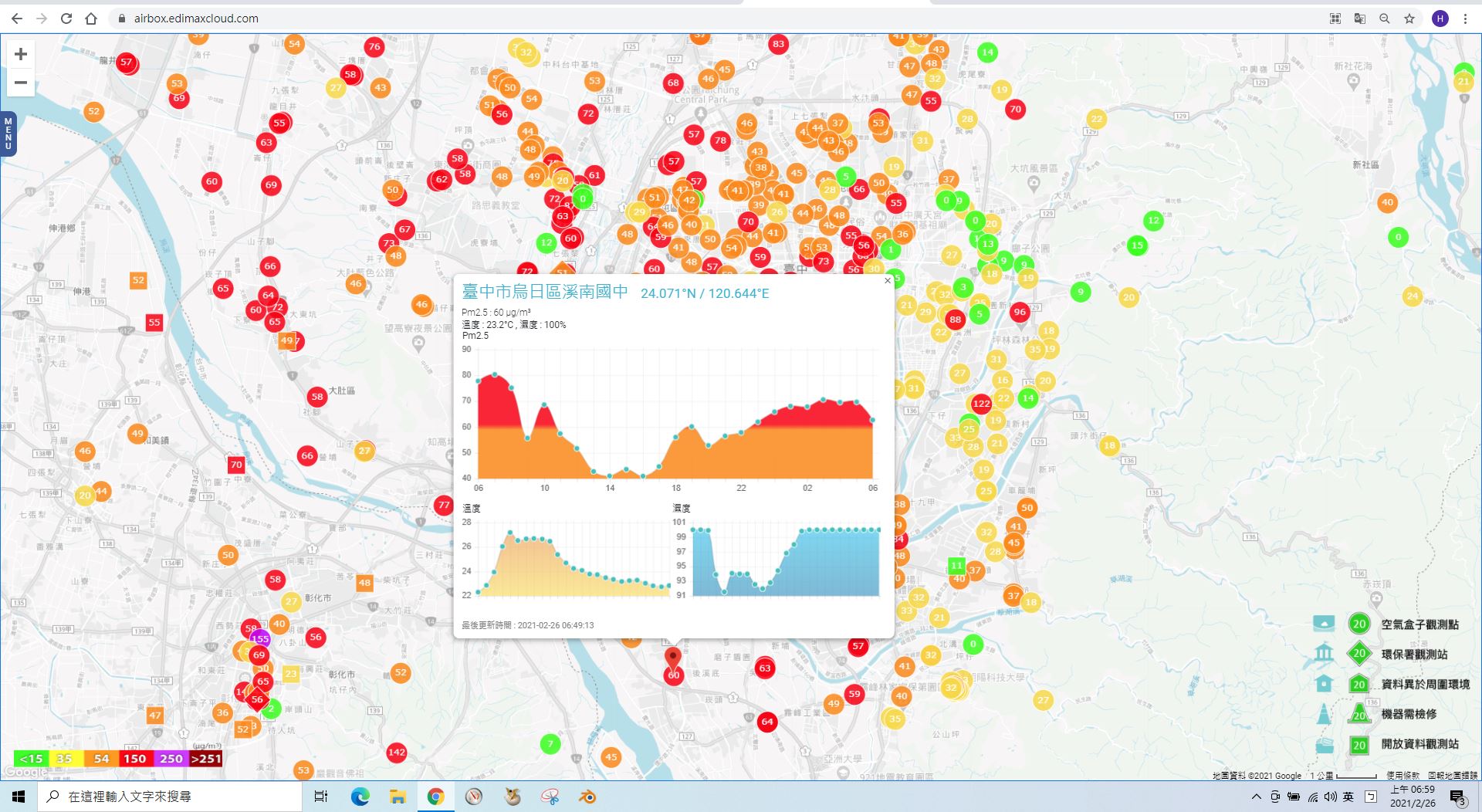Open the translate page icon
Viewport: 1482px width, 812px height.
[1360, 19]
